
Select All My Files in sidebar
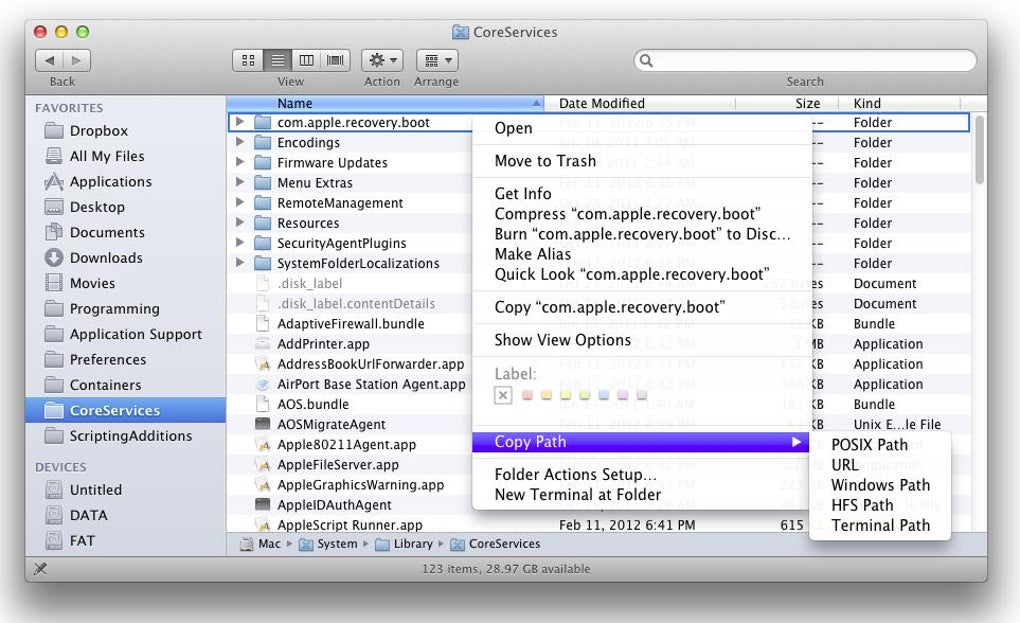click(126, 156)
